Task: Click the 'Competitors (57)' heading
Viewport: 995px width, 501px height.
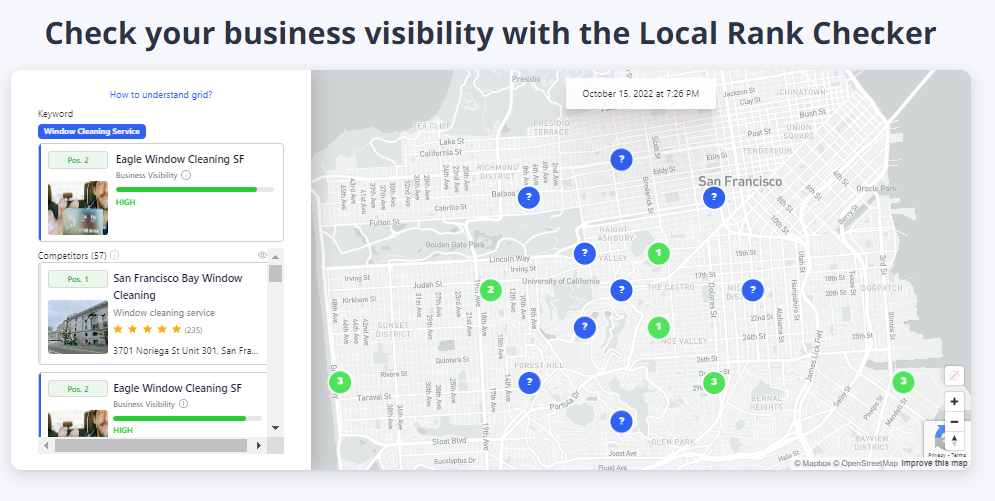Action: pos(72,255)
